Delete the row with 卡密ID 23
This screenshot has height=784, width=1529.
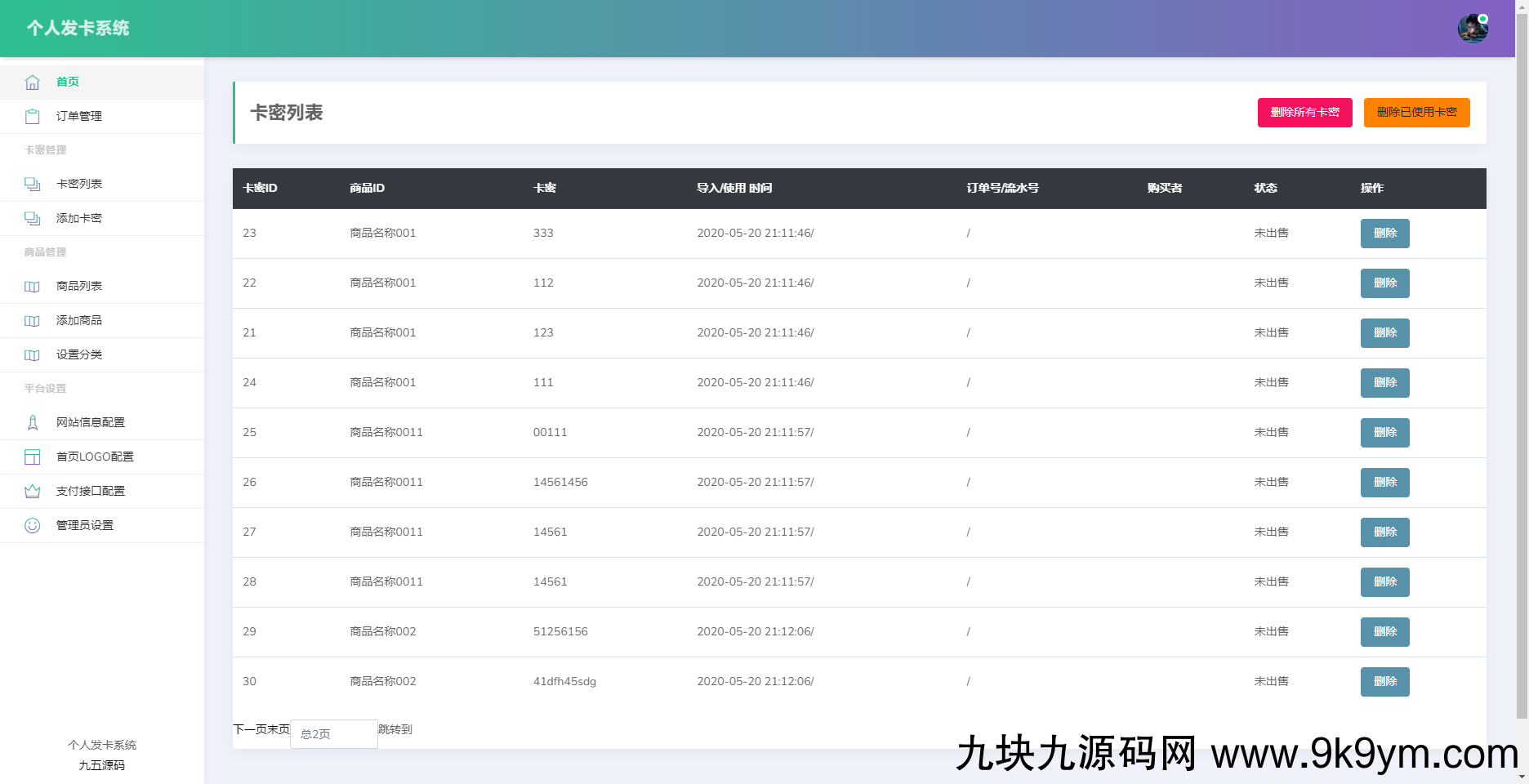click(x=1384, y=234)
